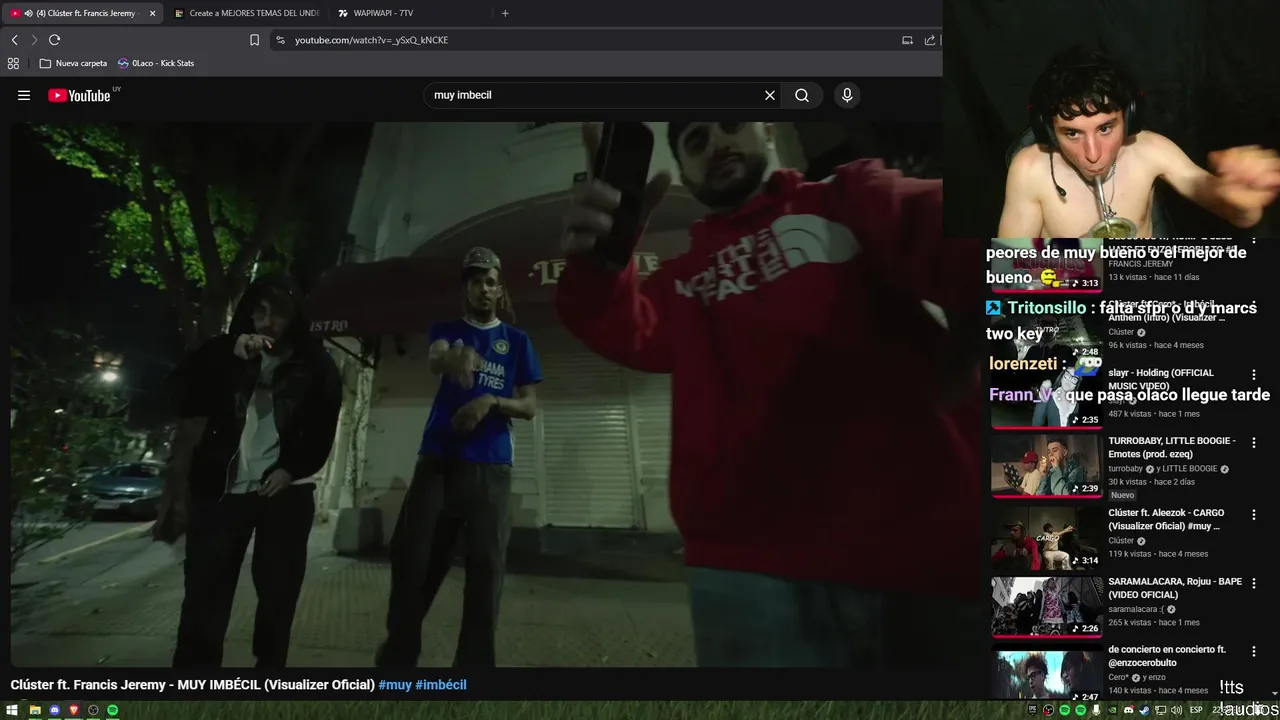The image size is (1280, 720).
Task: Open Clúster ft. Aleezok - CARGO title
Action: (1166, 519)
